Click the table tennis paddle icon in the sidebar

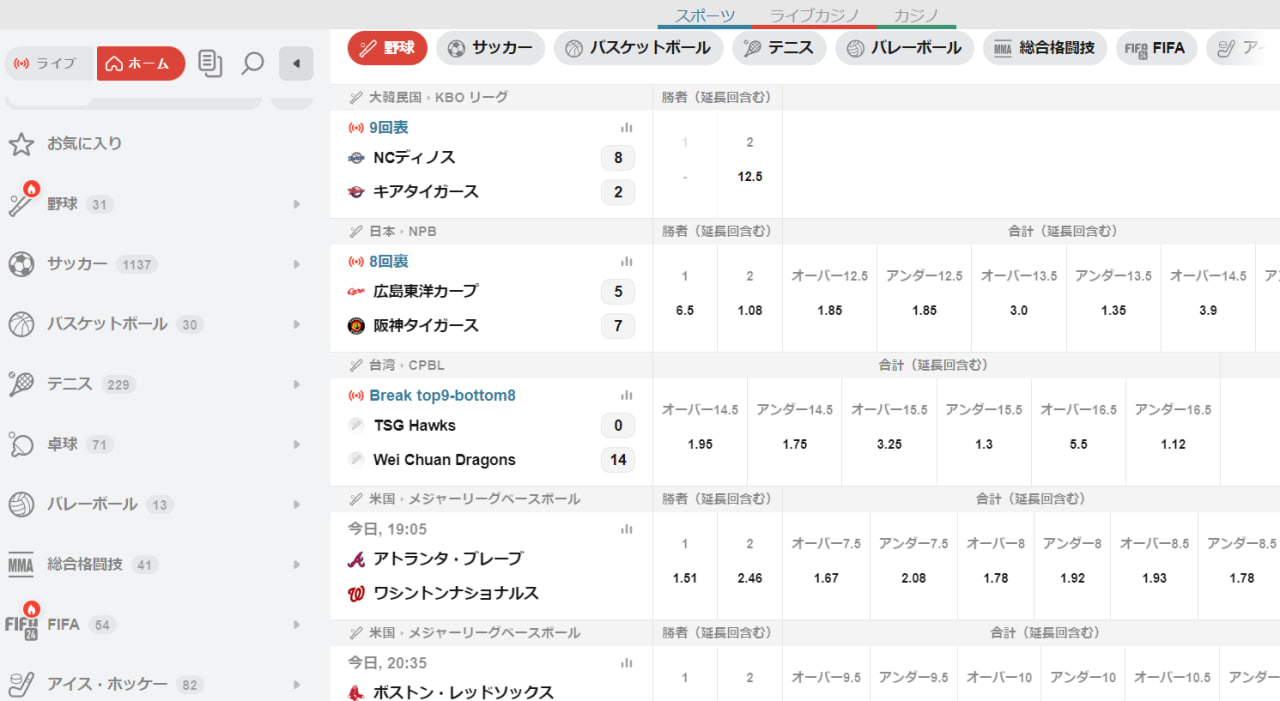click(21, 444)
